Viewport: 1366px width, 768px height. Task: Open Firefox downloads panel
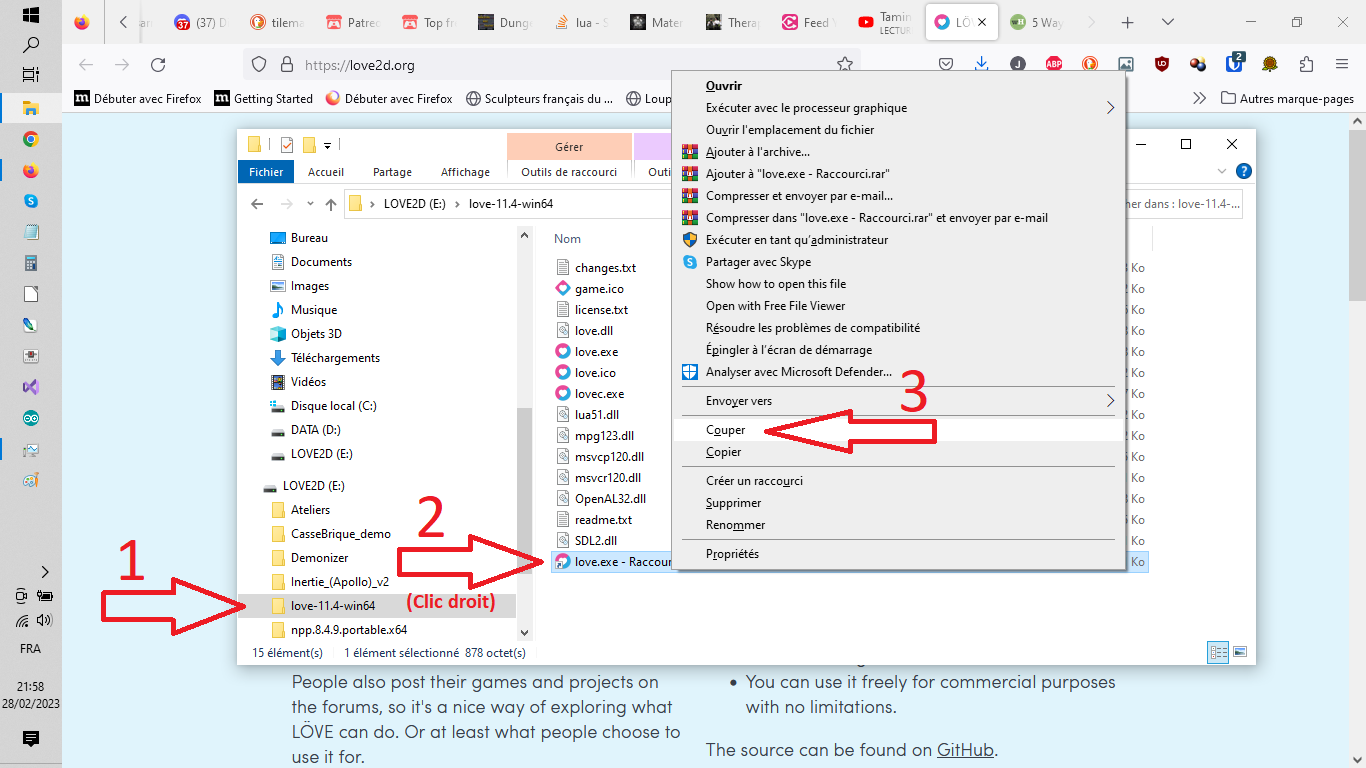tap(981, 64)
